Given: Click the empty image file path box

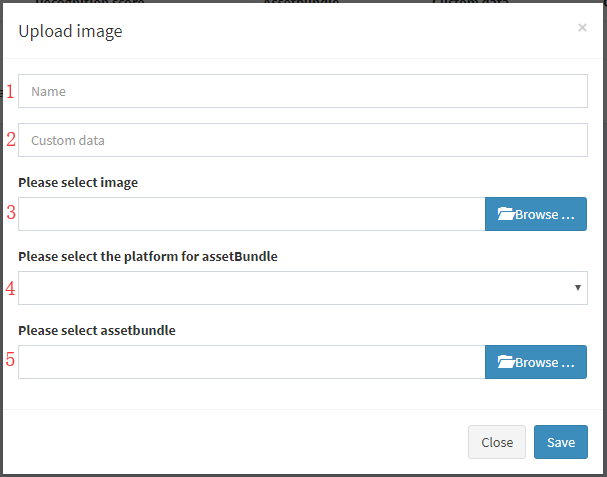Looking at the screenshot, I should click(x=252, y=214).
